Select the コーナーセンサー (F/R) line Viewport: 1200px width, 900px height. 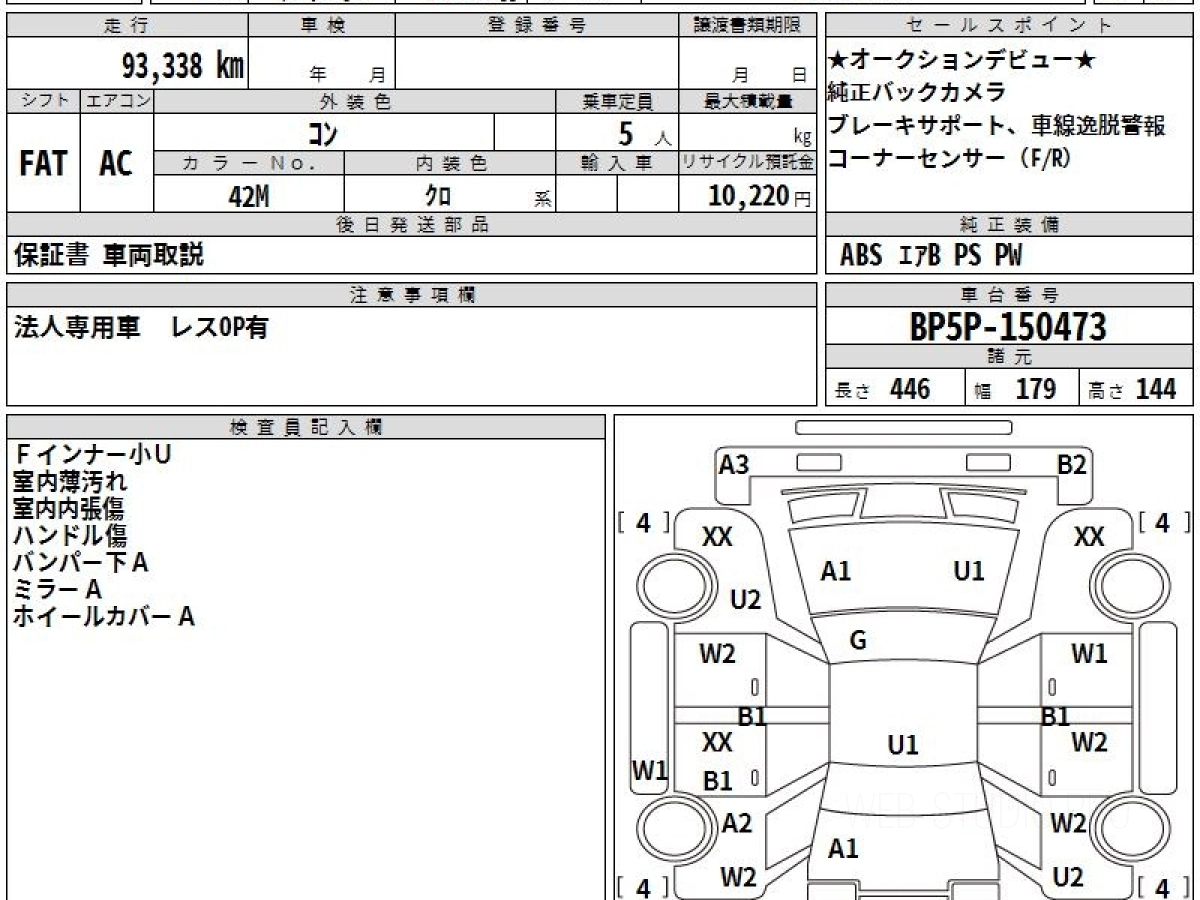pos(949,159)
